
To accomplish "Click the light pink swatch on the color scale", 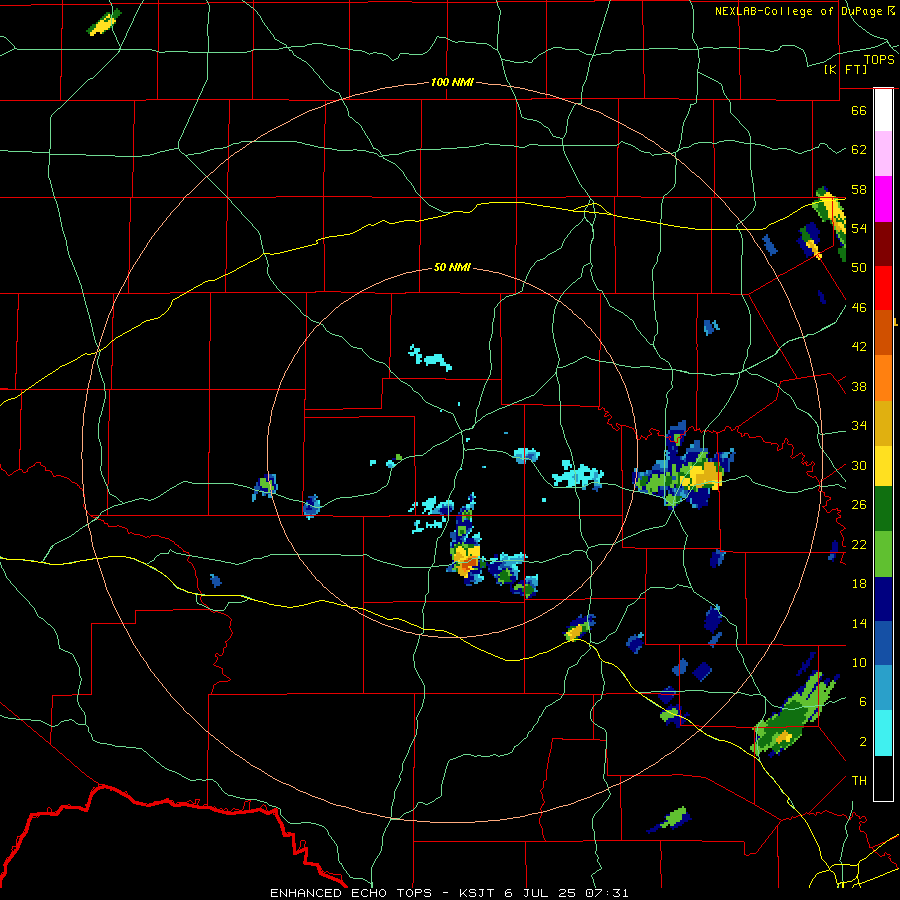I will (x=883, y=154).
